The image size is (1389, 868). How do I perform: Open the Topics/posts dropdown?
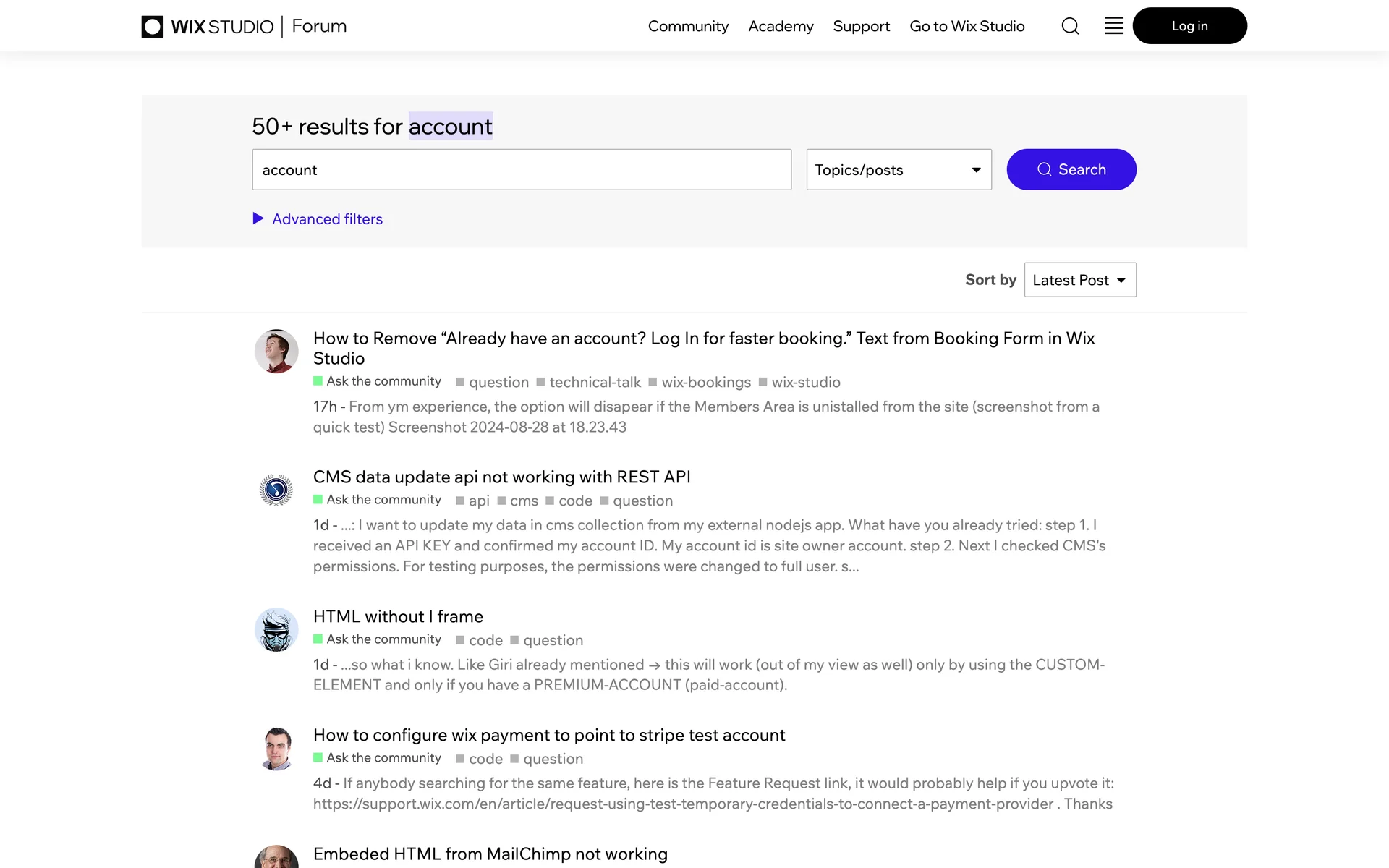pos(899,170)
